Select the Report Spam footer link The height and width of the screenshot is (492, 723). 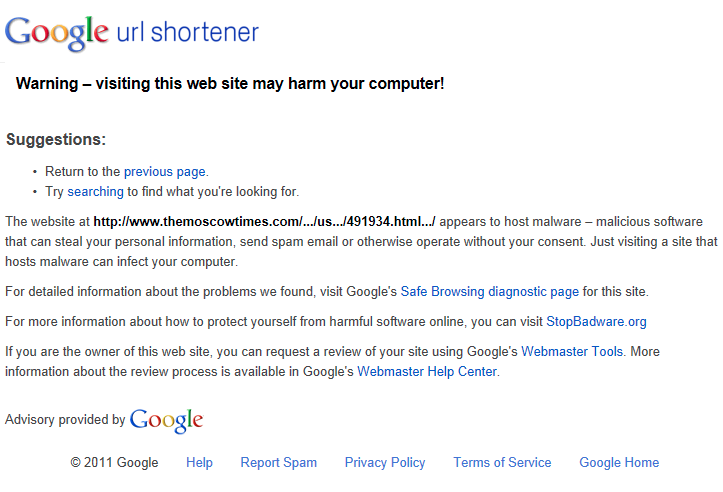coord(278,463)
